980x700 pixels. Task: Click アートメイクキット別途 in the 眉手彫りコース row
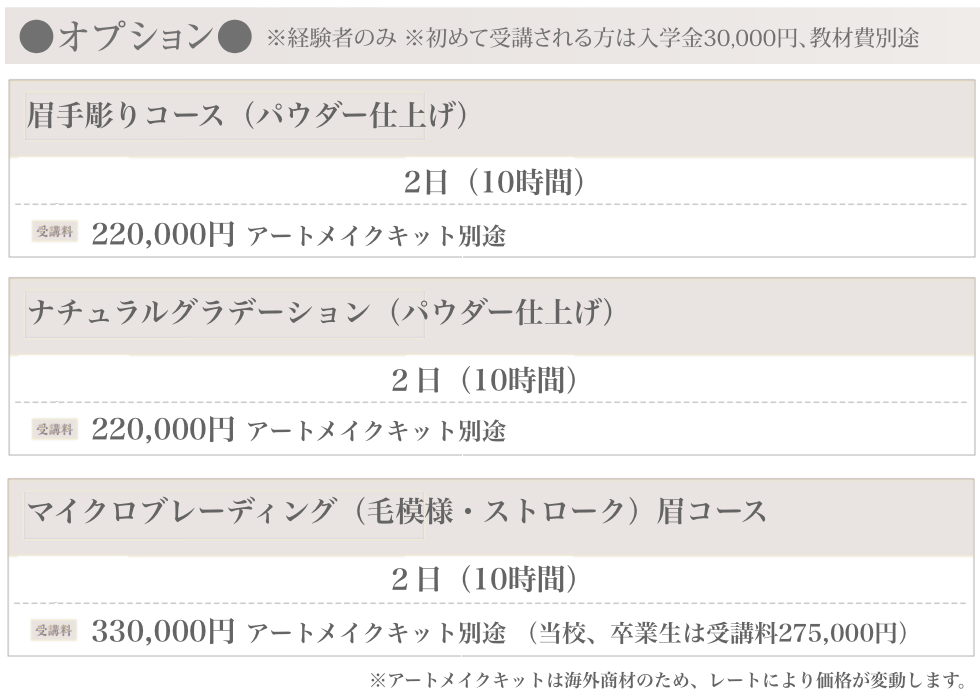pos(376,236)
